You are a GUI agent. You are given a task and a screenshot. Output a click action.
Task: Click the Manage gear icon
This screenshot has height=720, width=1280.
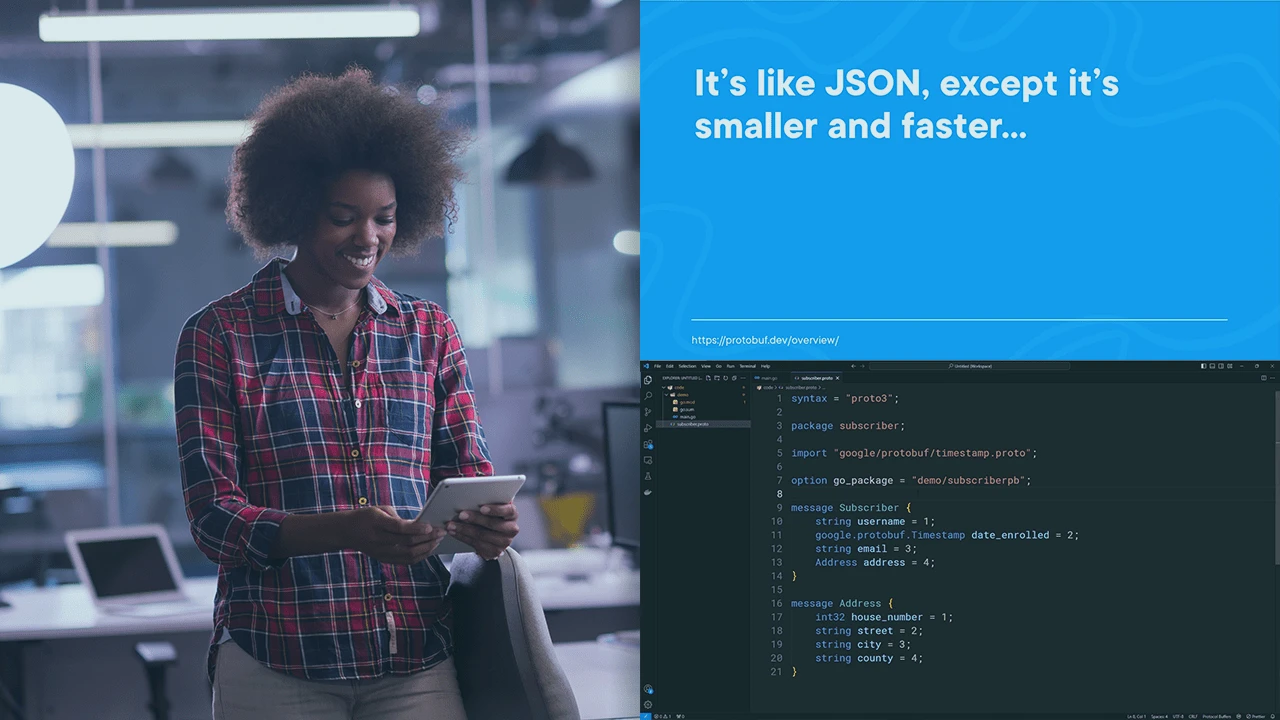pyautogui.click(x=648, y=704)
